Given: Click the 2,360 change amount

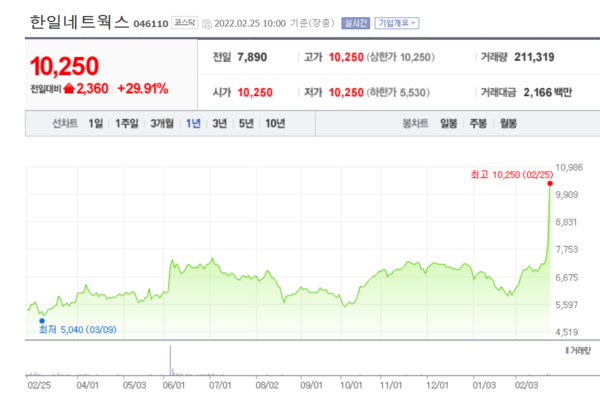Looking at the screenshot, I should [92, 89].
